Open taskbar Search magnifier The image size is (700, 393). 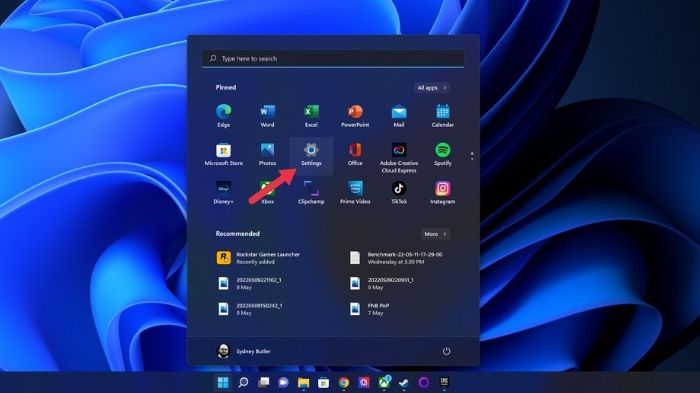click(x=243, y=382)
